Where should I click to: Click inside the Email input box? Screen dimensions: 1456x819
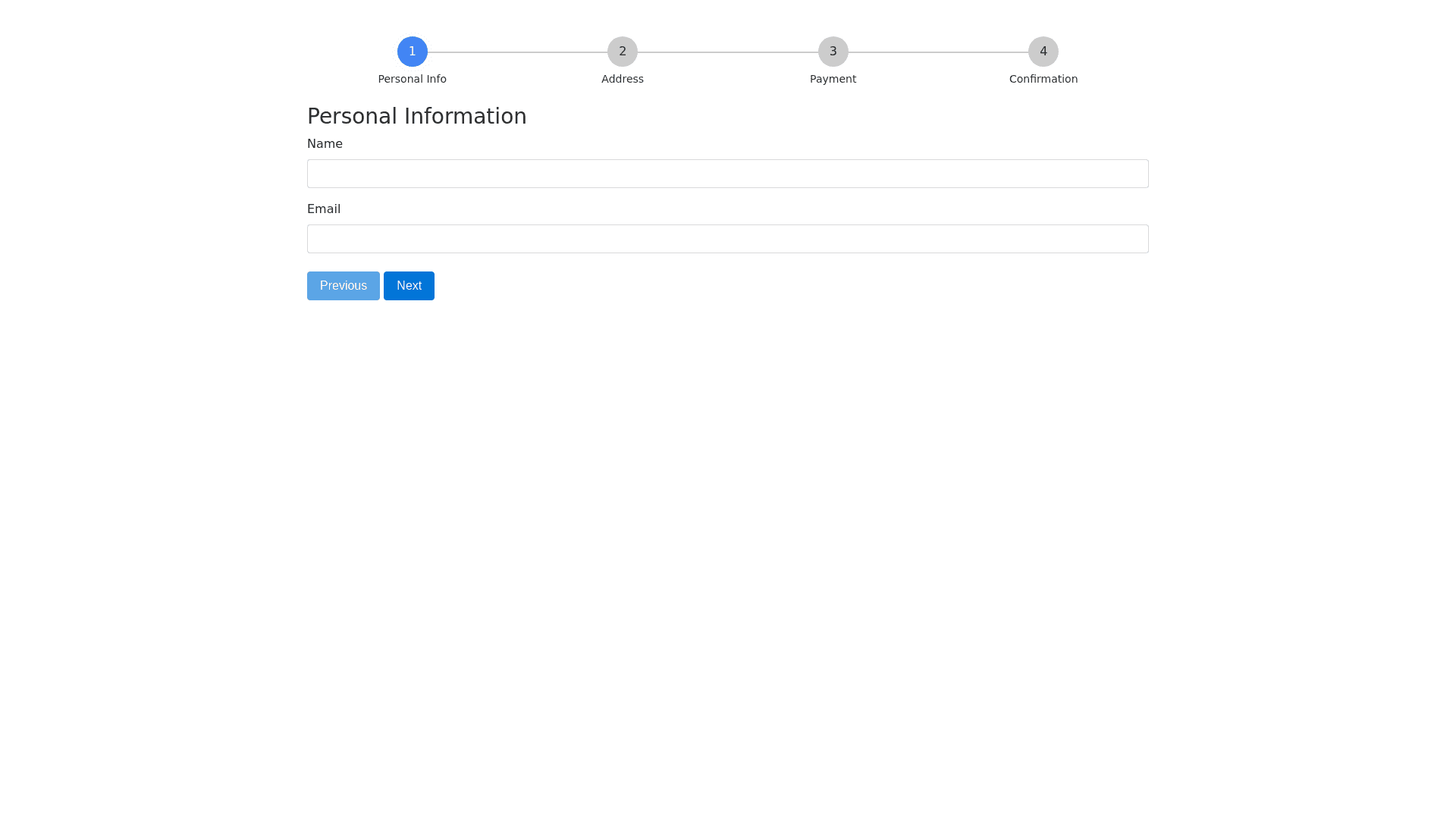pos(727,239)
